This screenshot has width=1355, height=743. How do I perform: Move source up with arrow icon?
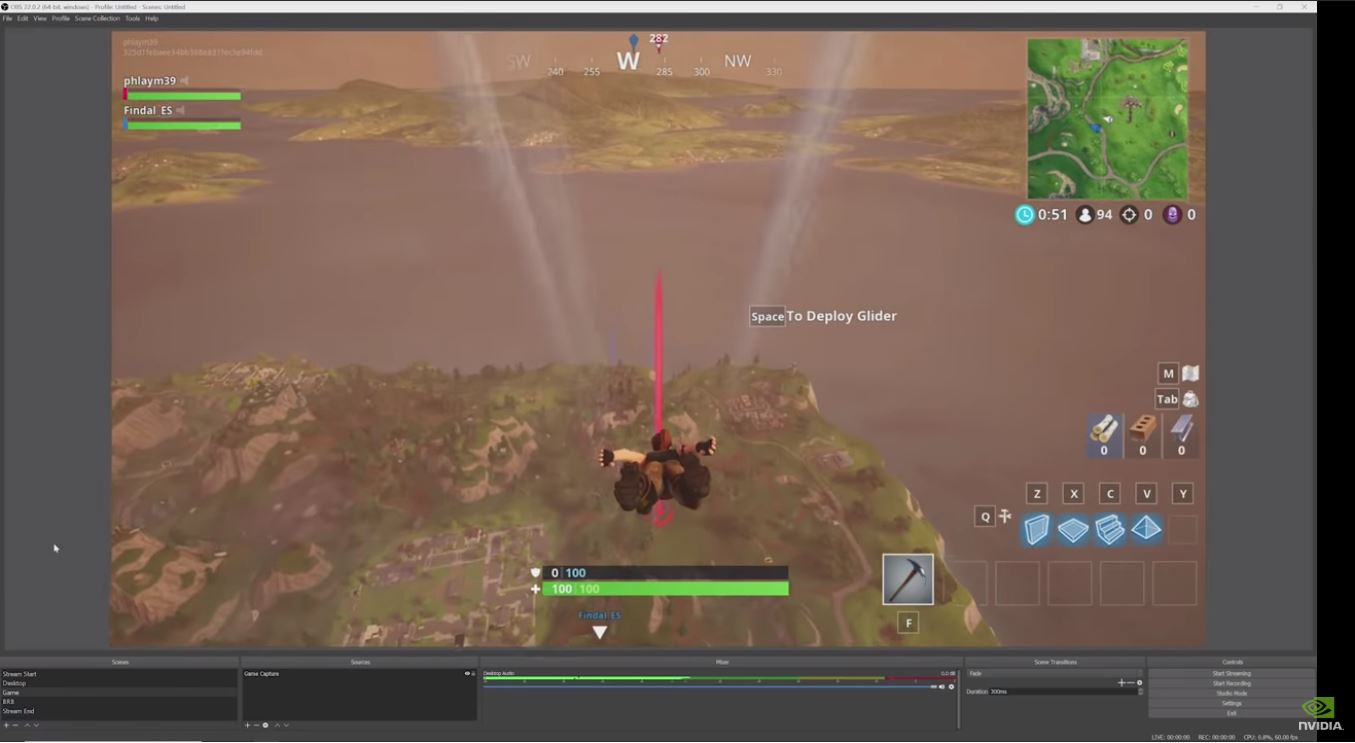tap(277, 725)
